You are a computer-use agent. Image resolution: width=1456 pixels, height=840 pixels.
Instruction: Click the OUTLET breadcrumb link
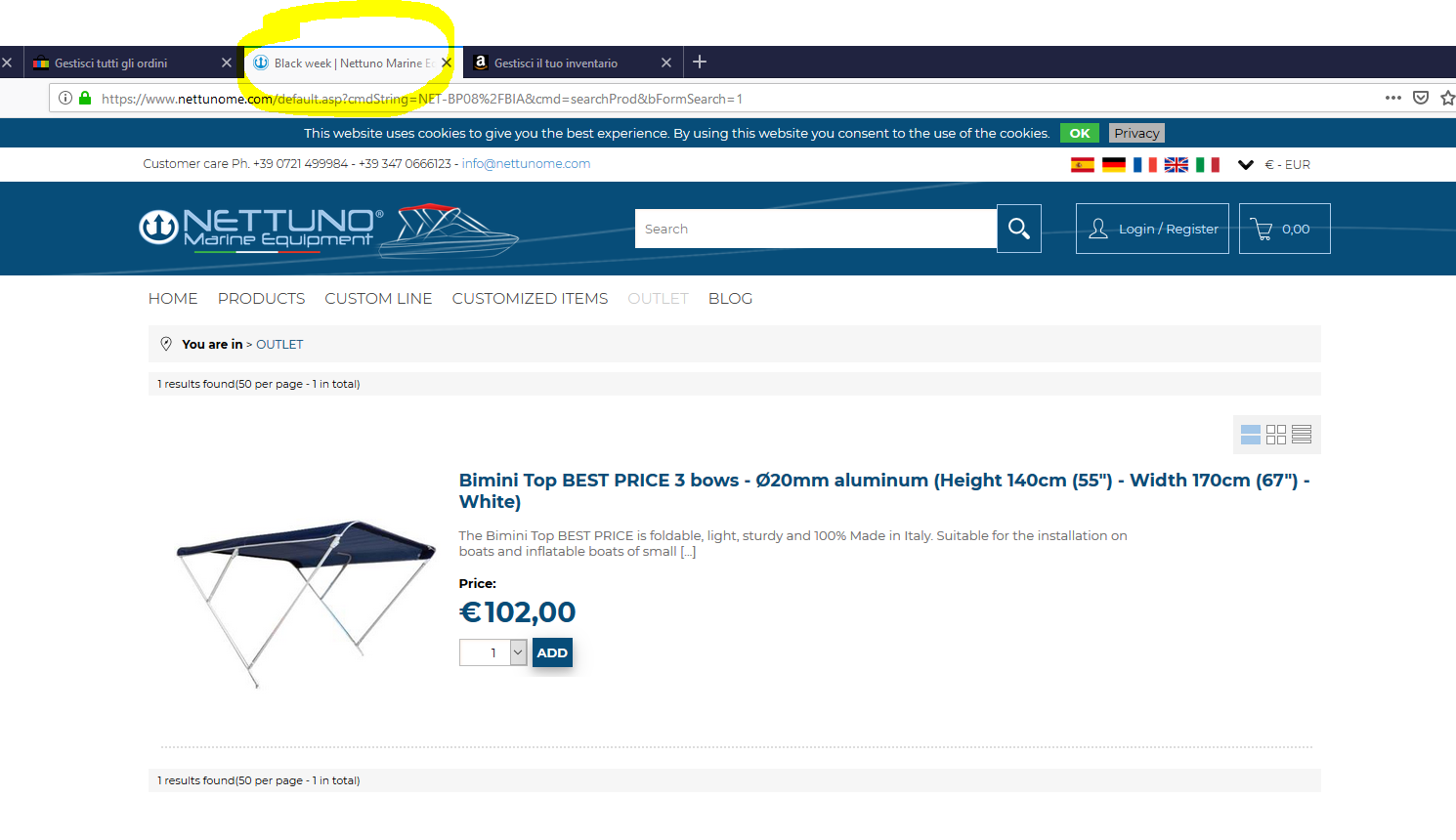[x=279, y=345]
